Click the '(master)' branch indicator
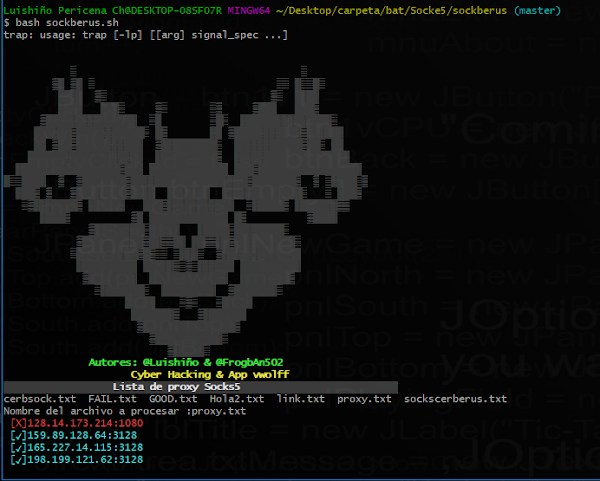 point(537,11)
